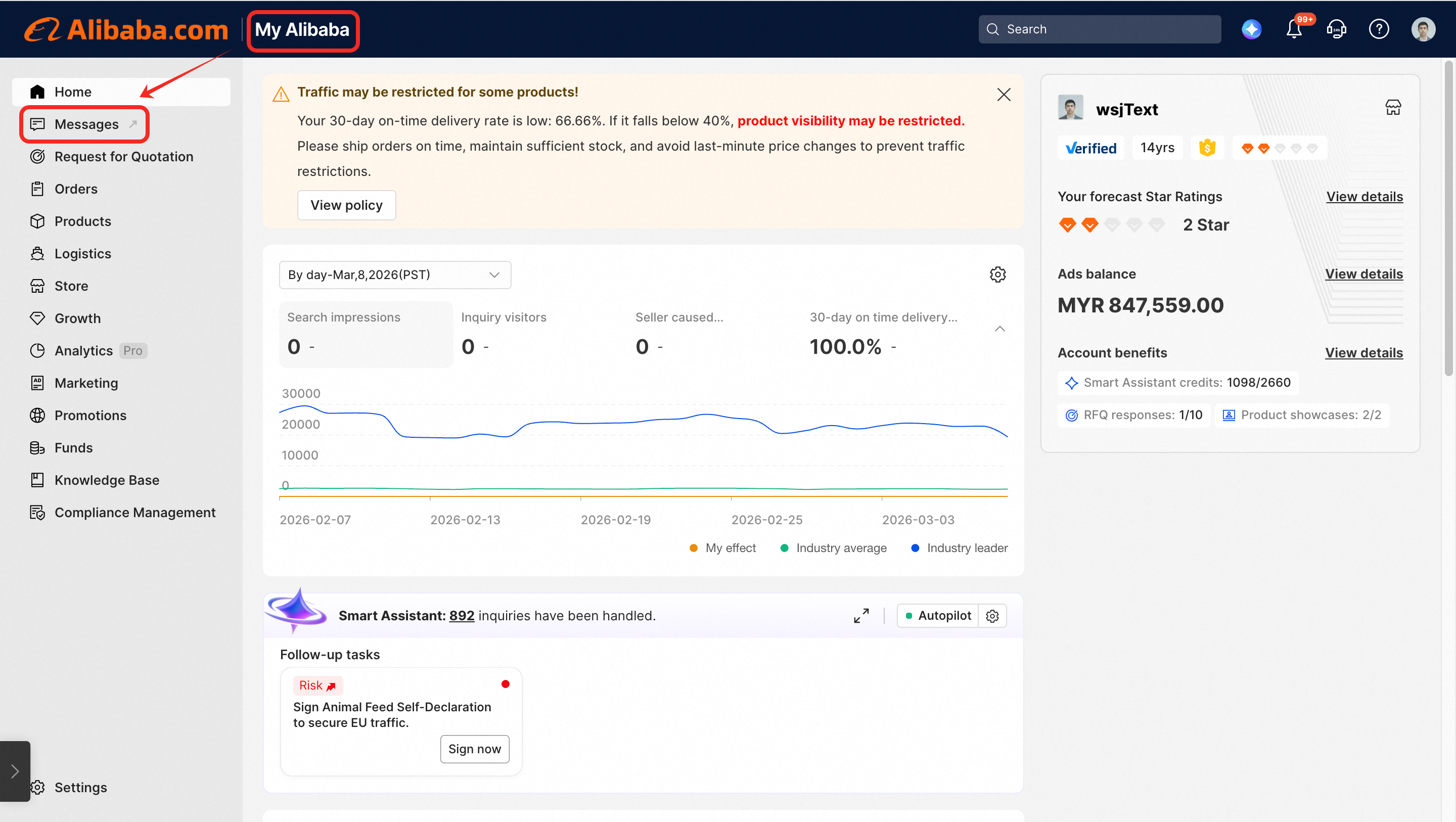Image resolution: width=1456 pixels, height=822 pixels.
Task: Click the My Alibaba header title
Action: click(x=302, y=29)
